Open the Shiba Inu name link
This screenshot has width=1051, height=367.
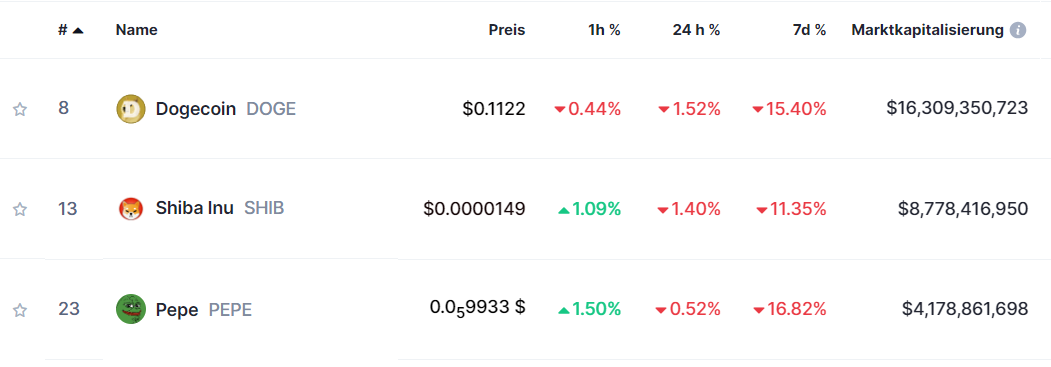[194, 208]
